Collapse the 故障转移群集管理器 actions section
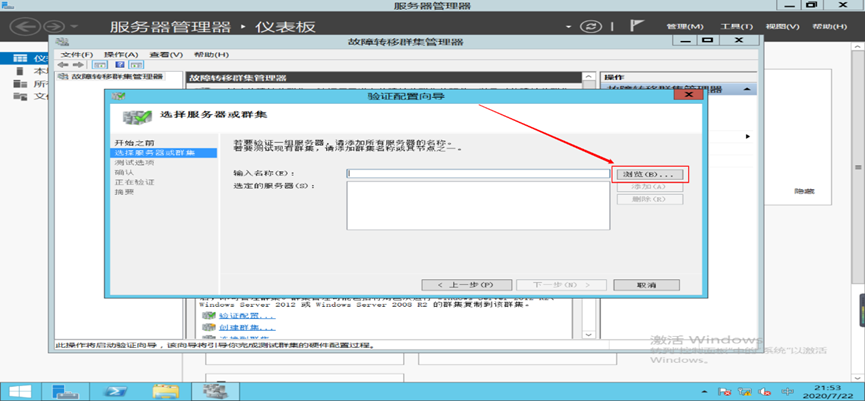Image resolution: width=865 pixels, height=401 pixels. click(746, 89)
